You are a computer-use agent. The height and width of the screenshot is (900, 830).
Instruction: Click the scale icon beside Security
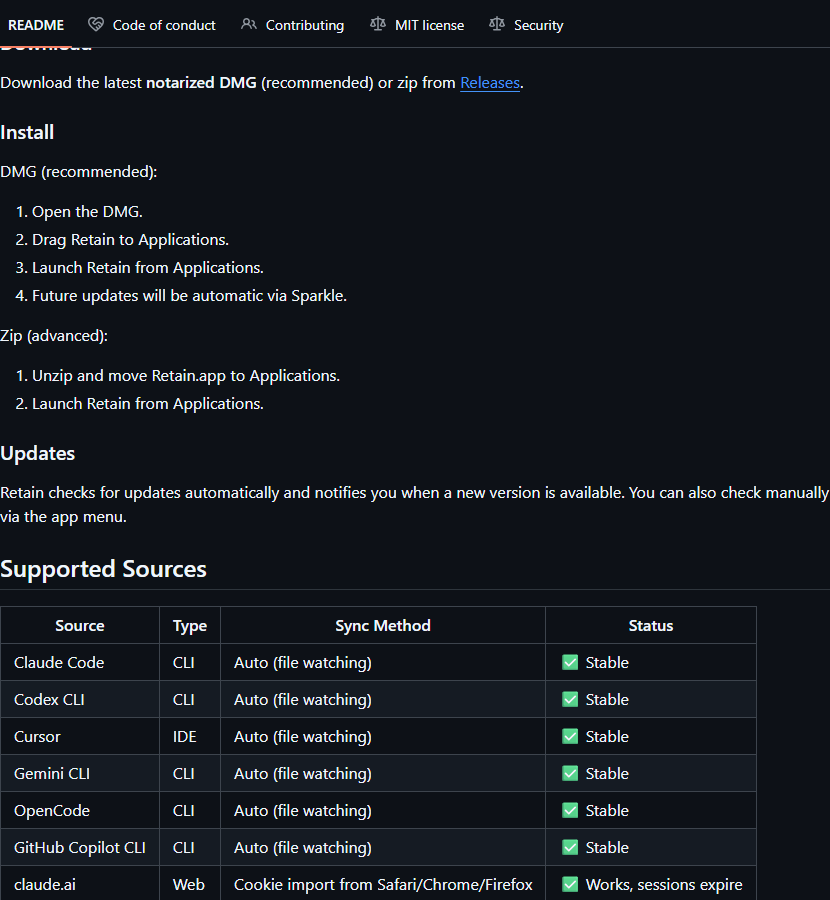pyautogui.click(x=497, y=25)
